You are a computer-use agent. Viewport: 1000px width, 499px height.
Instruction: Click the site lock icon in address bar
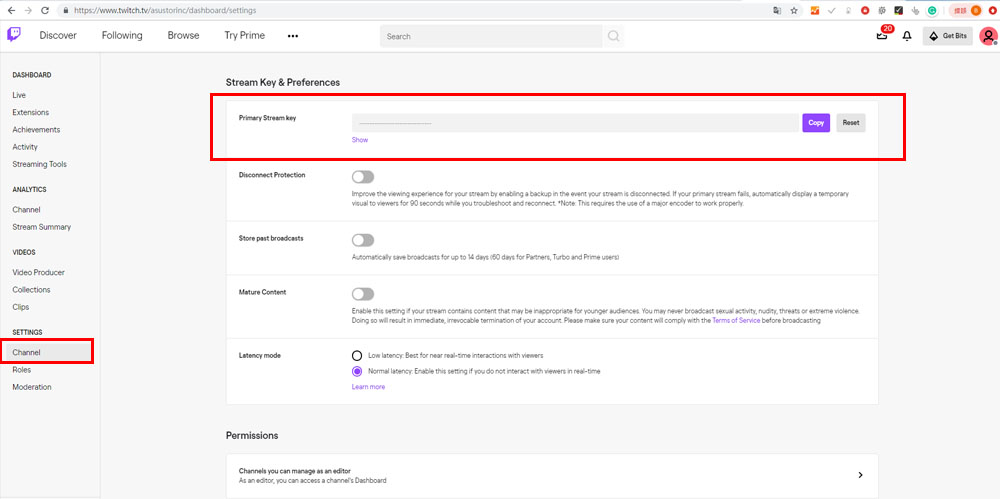(x=64, y=11)
